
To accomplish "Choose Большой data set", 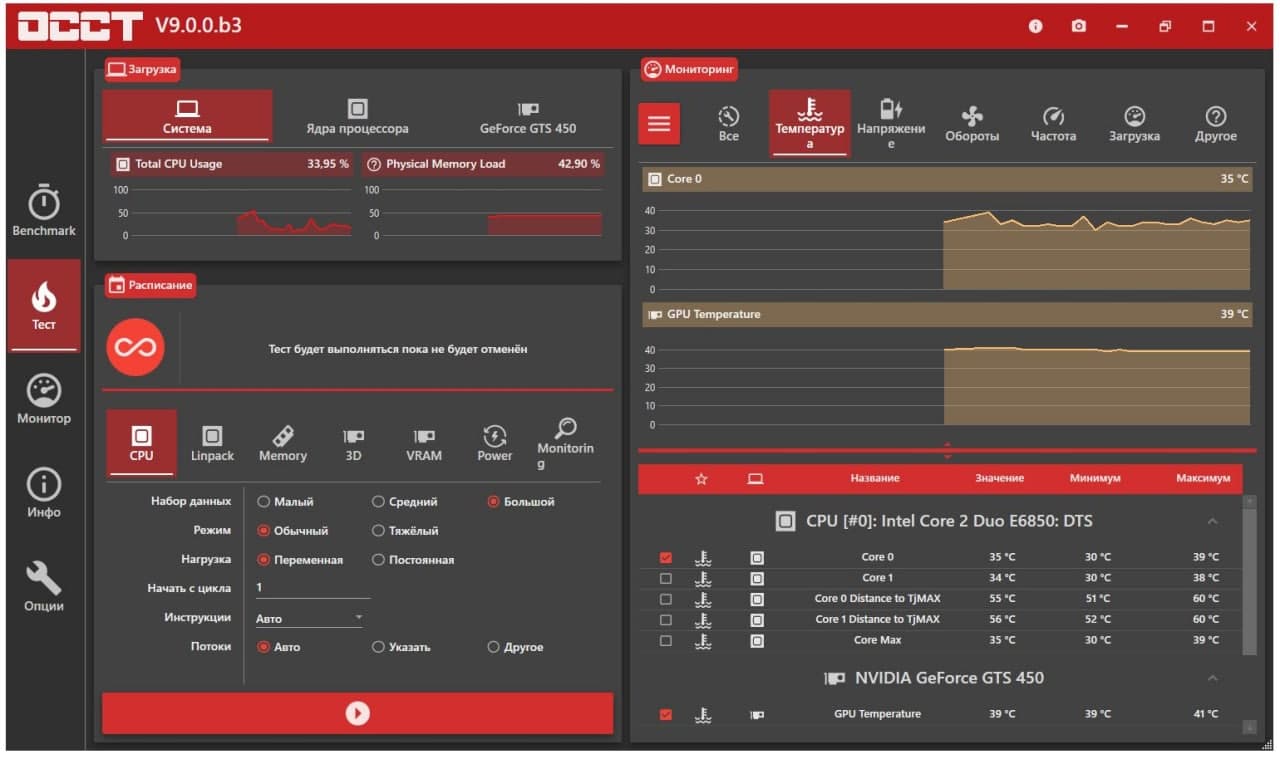I will [521, 502].
